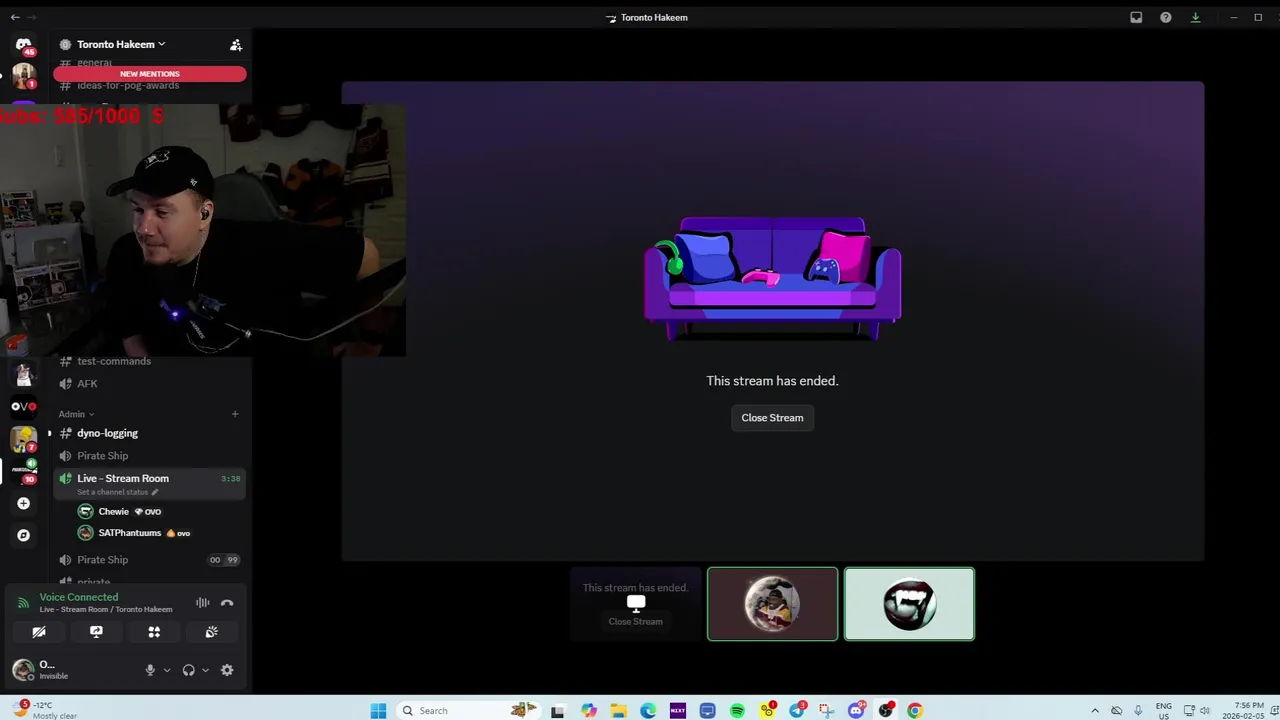Deafen with headphones icon
The width and height of the screenshot is (1280, 720).
click(x=188, y=670)
